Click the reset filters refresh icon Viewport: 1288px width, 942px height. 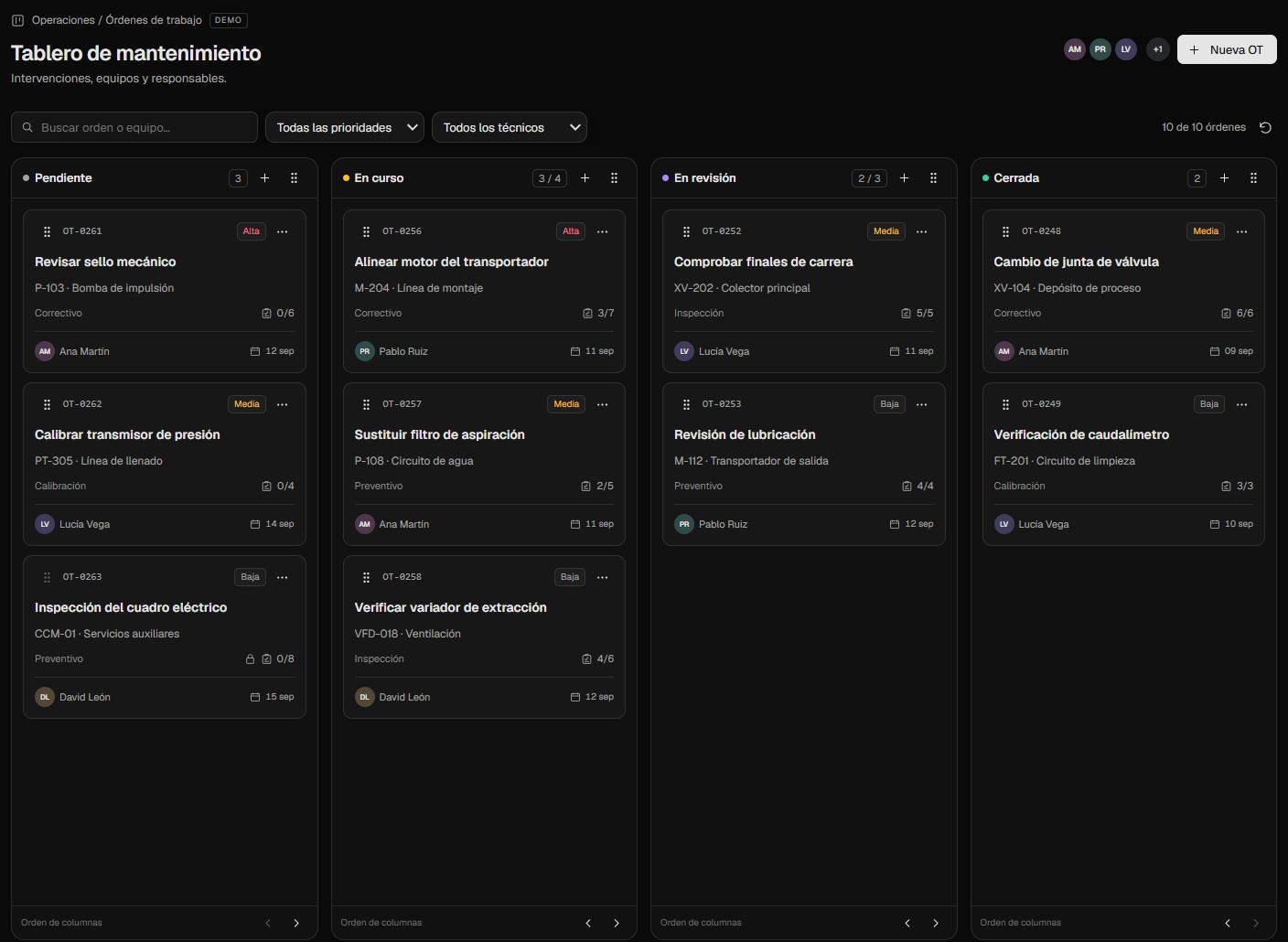[x=1265, y=127]
